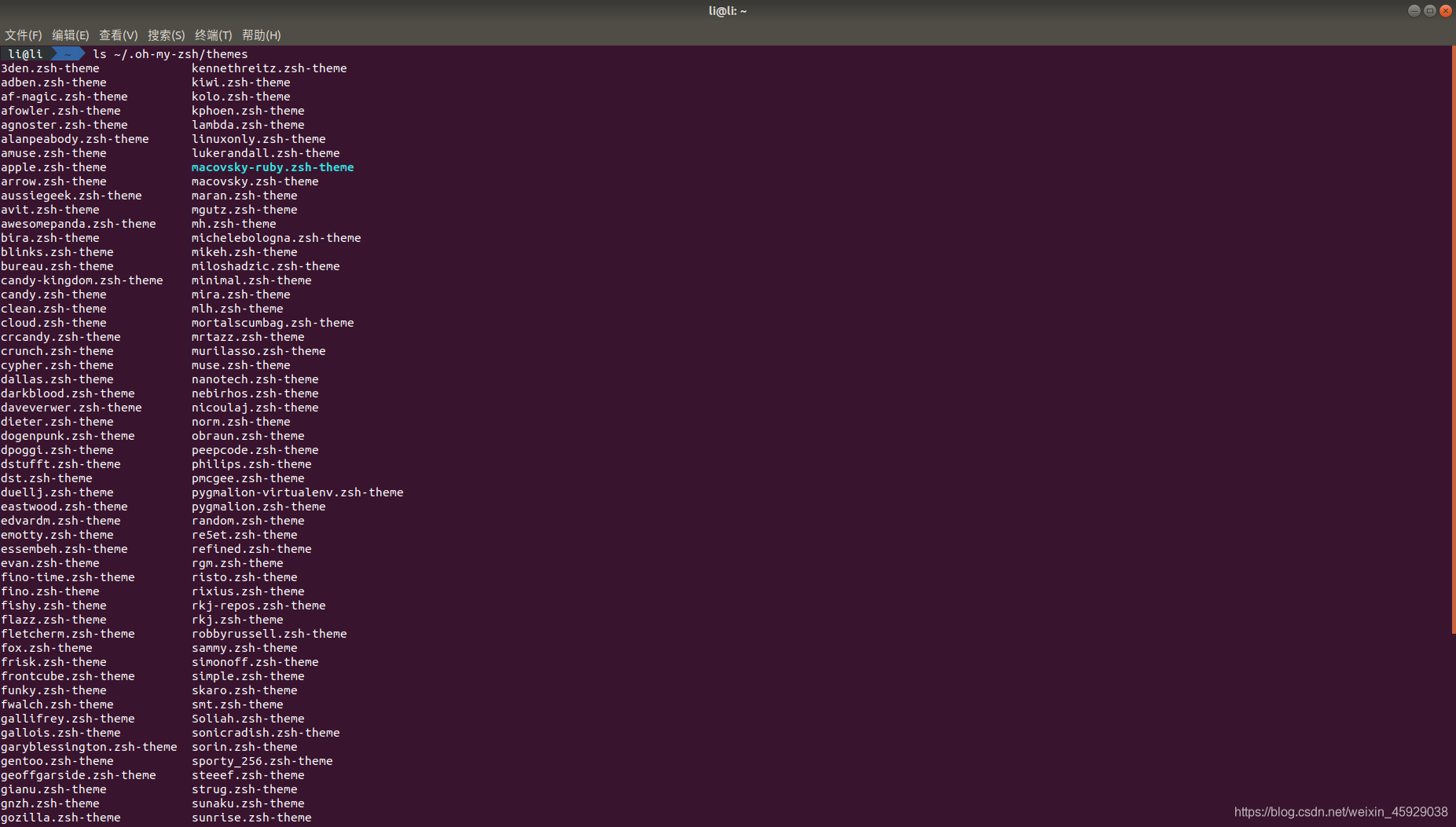This screenshot has width=1456, height=827.
Task: Click darkblood.zsh-theme entry
Action: 68,393
